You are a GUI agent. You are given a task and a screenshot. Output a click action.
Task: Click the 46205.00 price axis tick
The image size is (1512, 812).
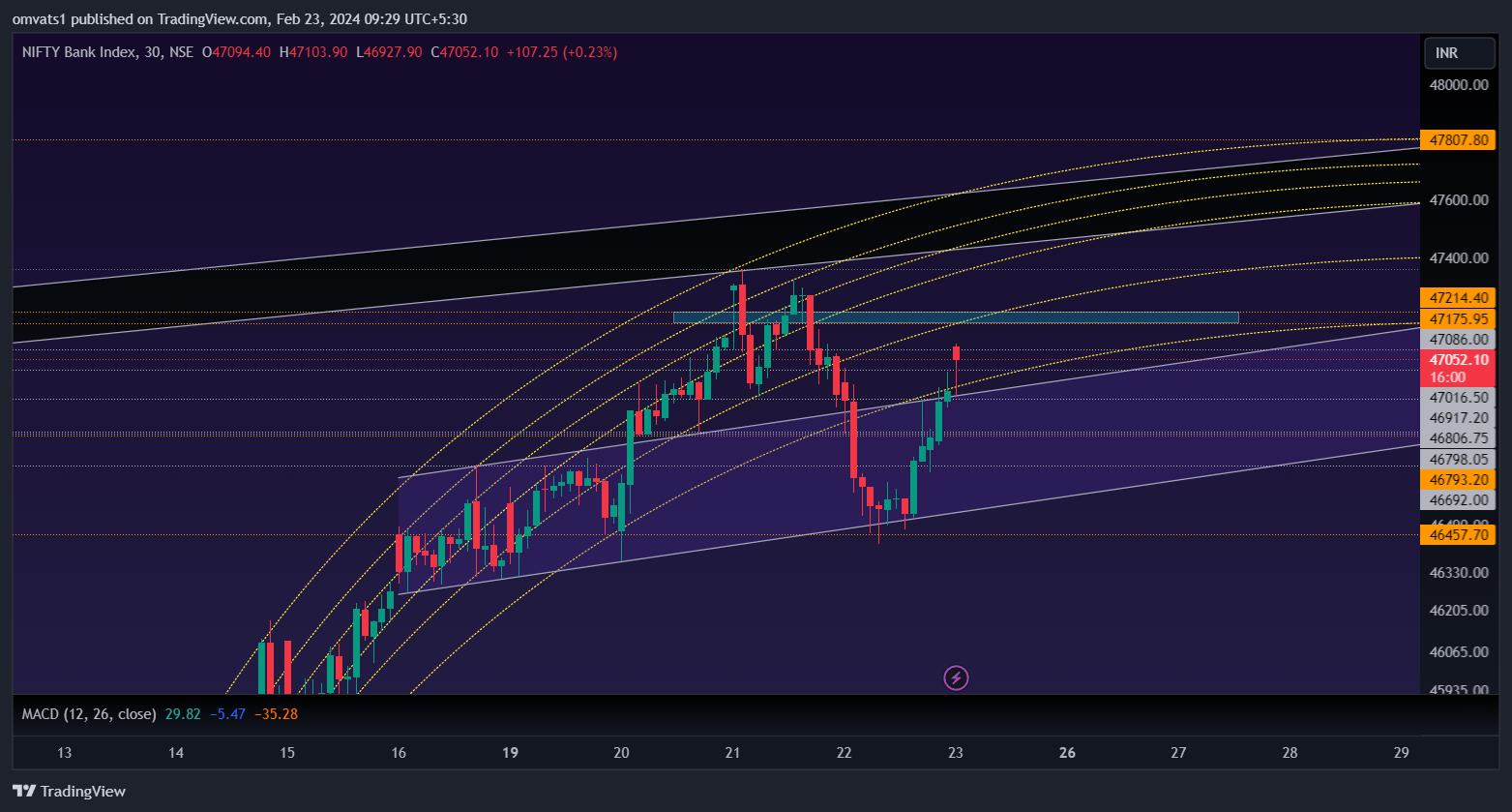[x=1458, y=611]
